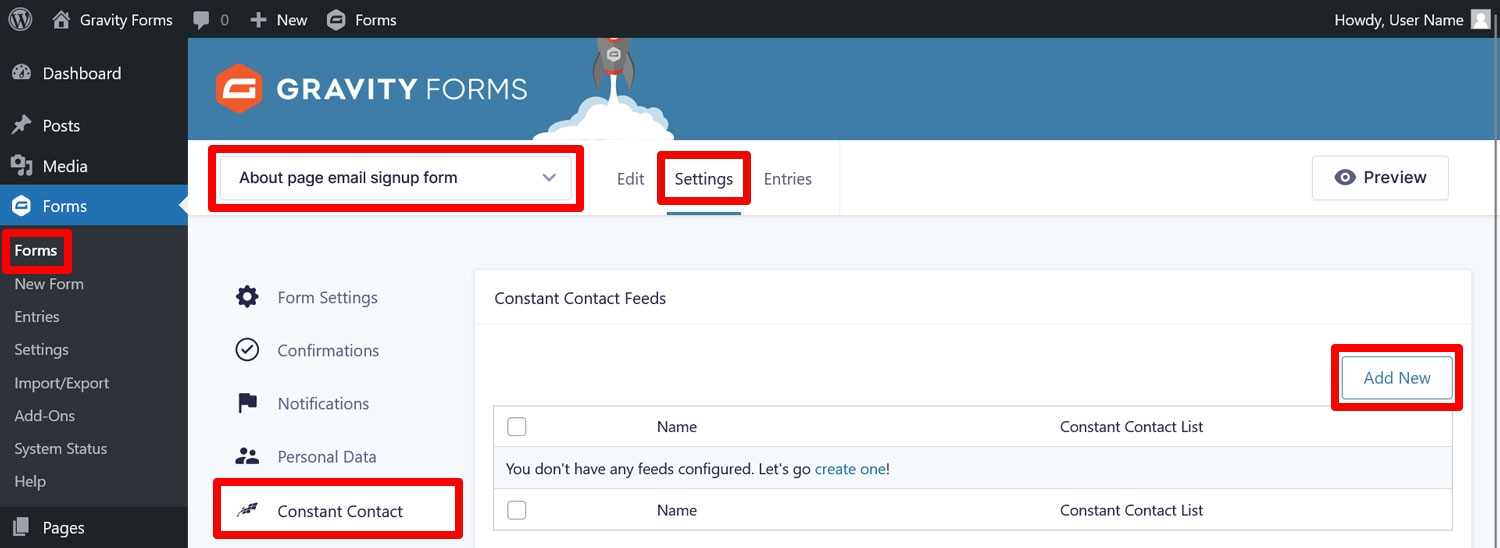Click the Form Settings gear icon

[247, 297]
